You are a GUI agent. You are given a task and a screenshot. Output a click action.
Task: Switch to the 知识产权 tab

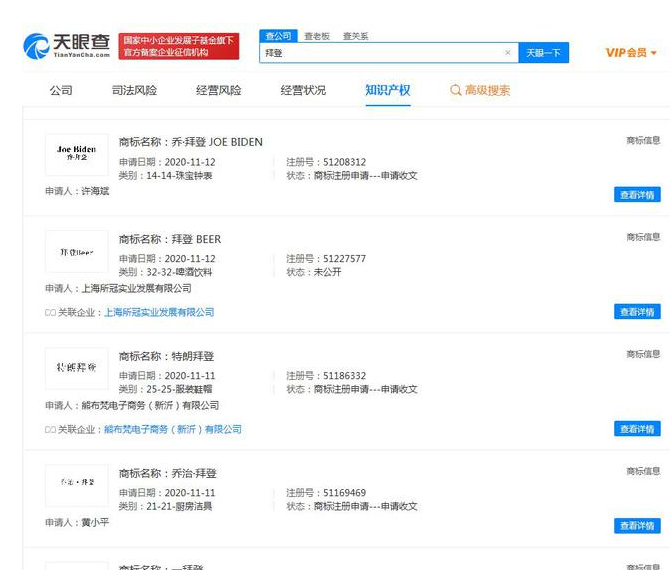pos(388,90)
